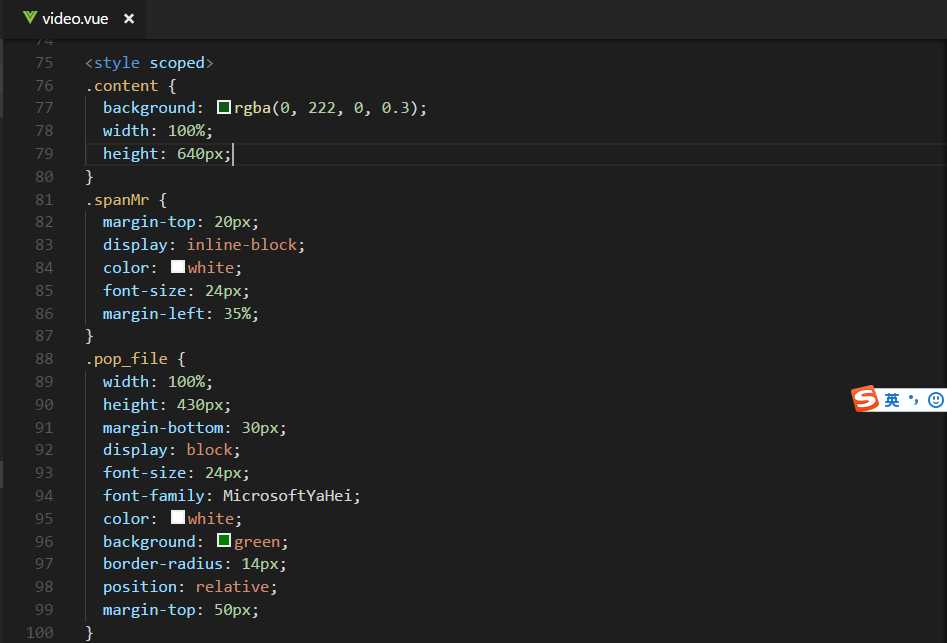The height and width of the screenshot is (643, 947).
Task: Click the green color swatch beside the green value
Action: 223,541
